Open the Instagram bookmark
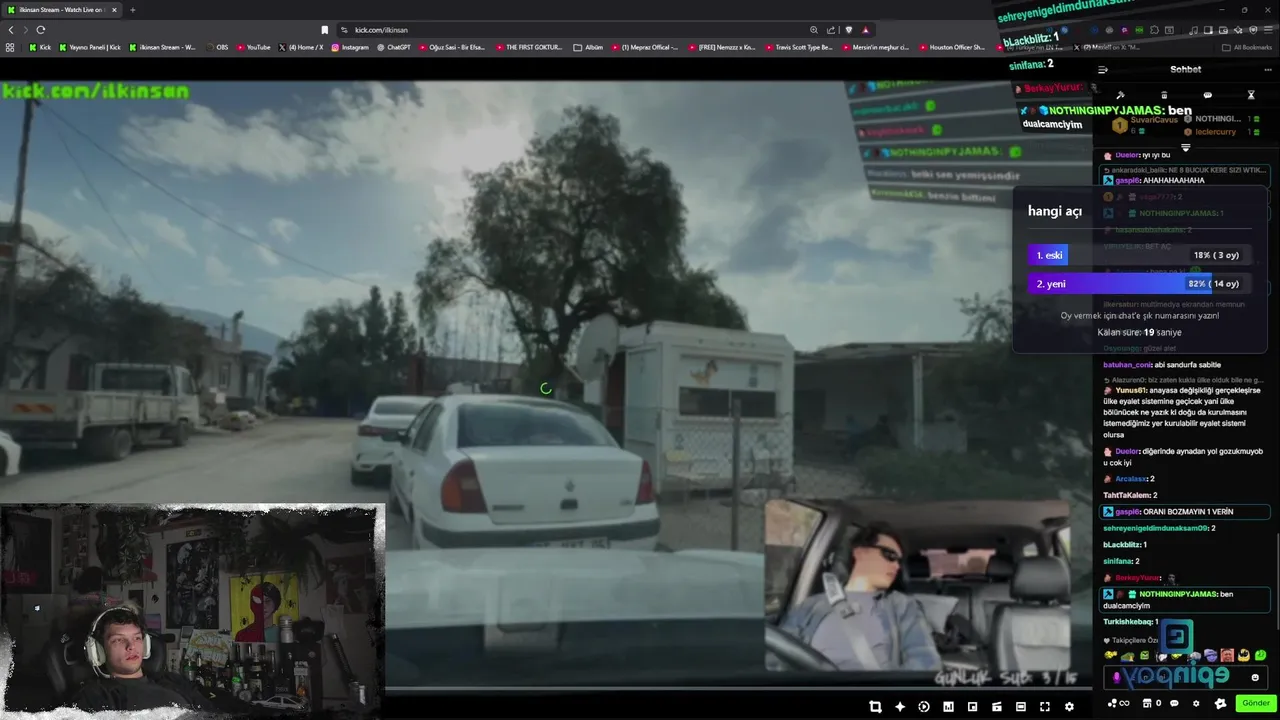1280x720 pixels. [350, 47]
